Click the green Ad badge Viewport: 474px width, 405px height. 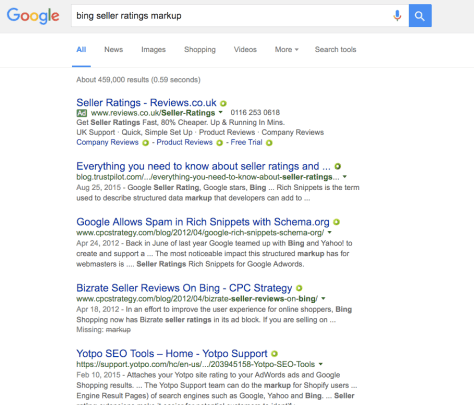[82, 113]
